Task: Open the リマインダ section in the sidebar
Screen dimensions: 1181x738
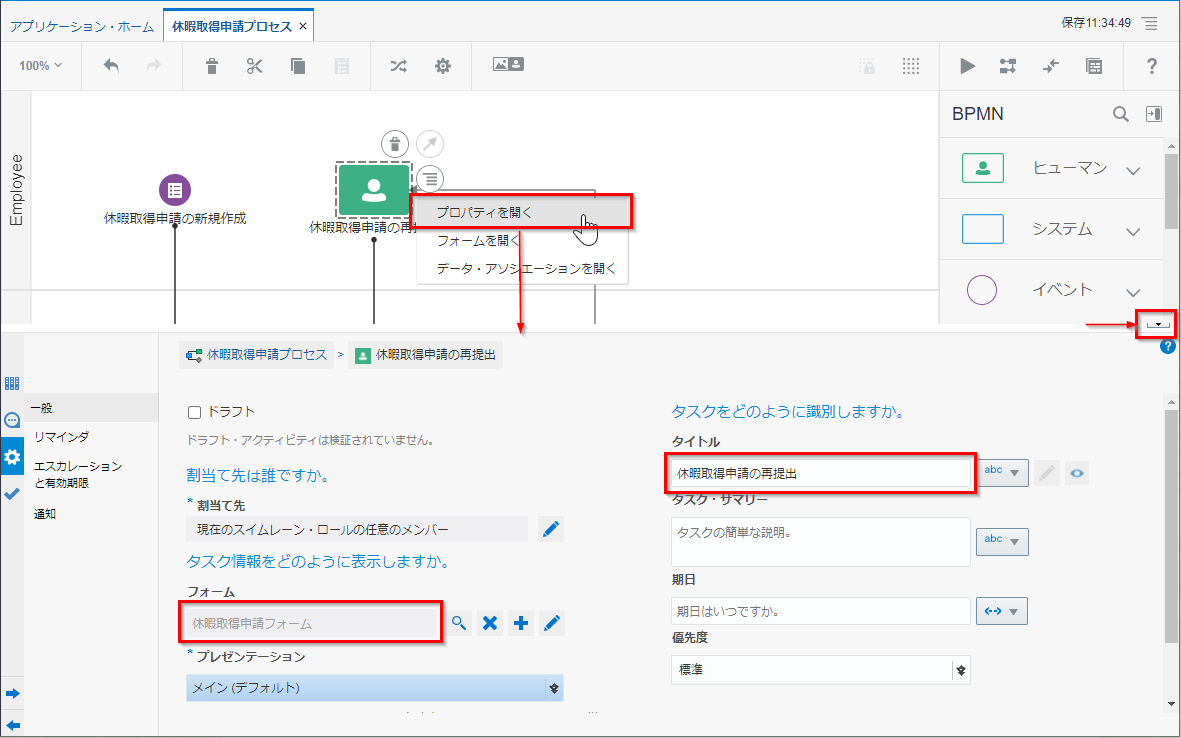Action: (62, 437)
